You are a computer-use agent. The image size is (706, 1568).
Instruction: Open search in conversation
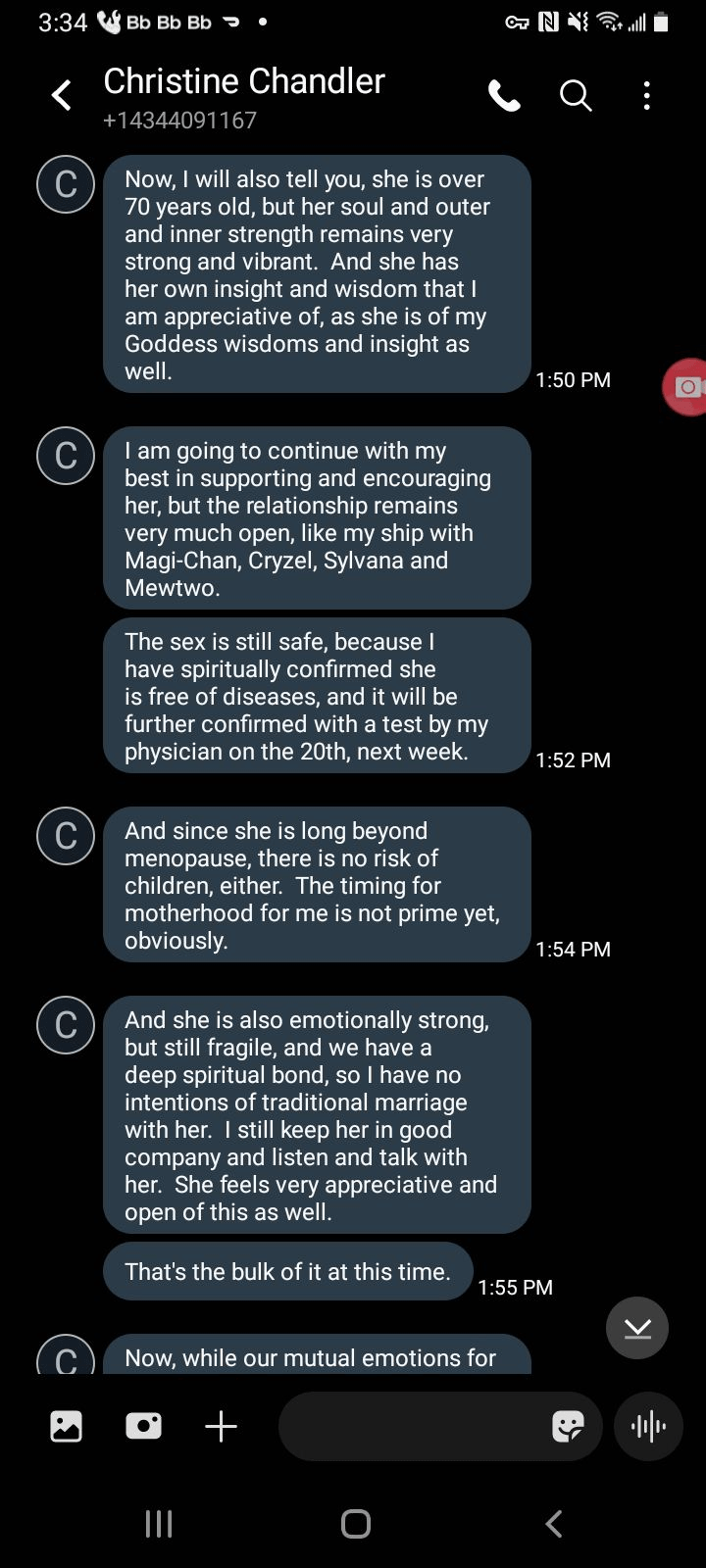[x=576, y=96]
